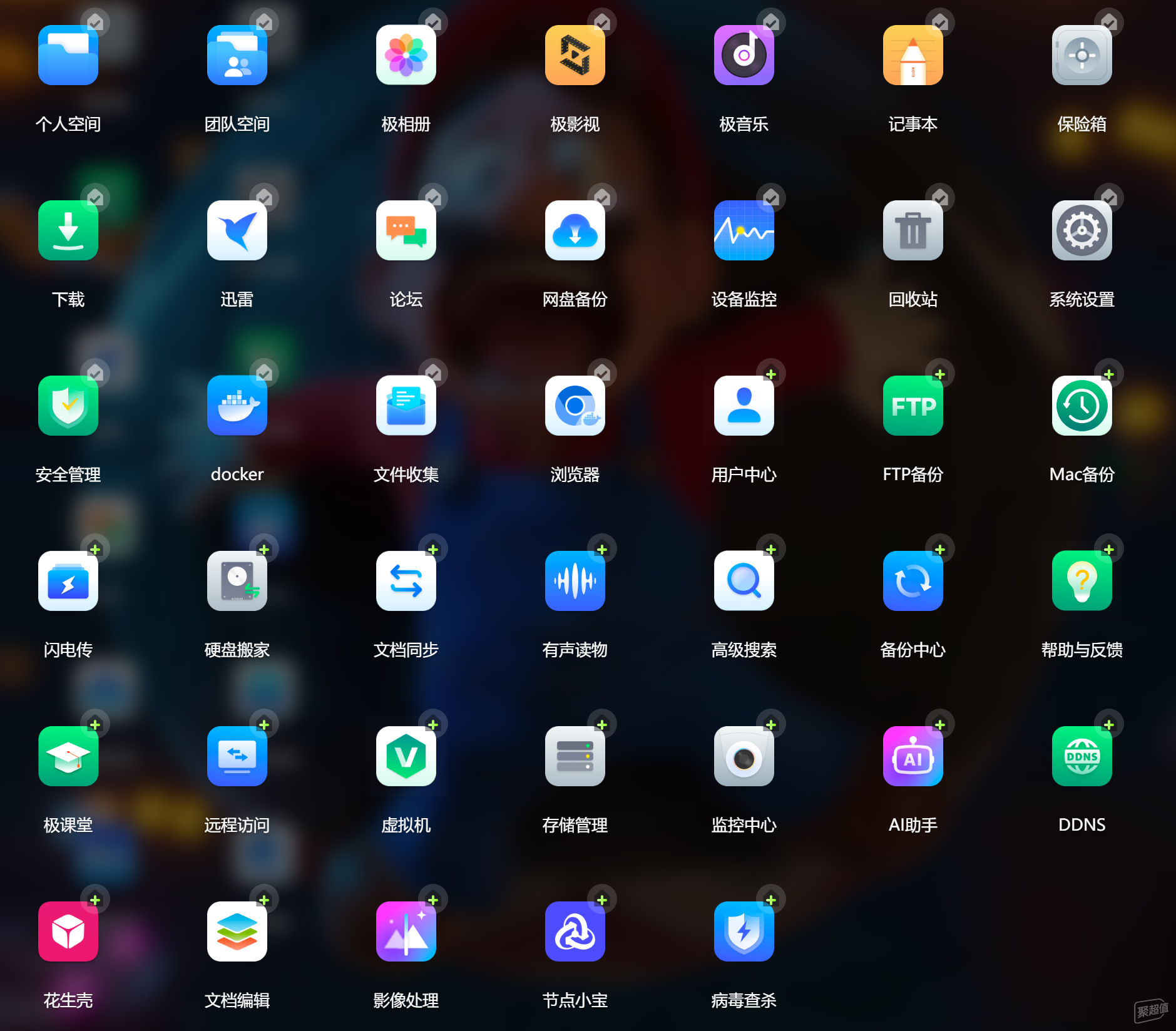Click the check badge on 个人空间
1176x1031 pixels.
tap(95, 23)
